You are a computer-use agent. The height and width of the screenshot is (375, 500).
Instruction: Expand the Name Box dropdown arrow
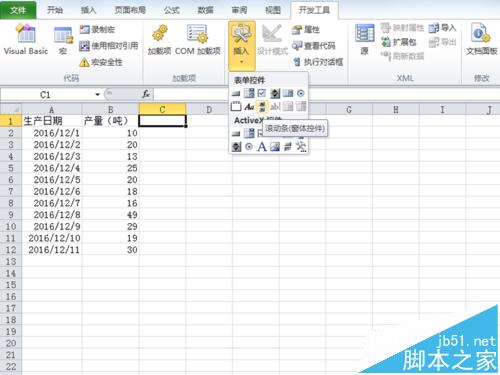pyautogui.click(x=98, y=95)
